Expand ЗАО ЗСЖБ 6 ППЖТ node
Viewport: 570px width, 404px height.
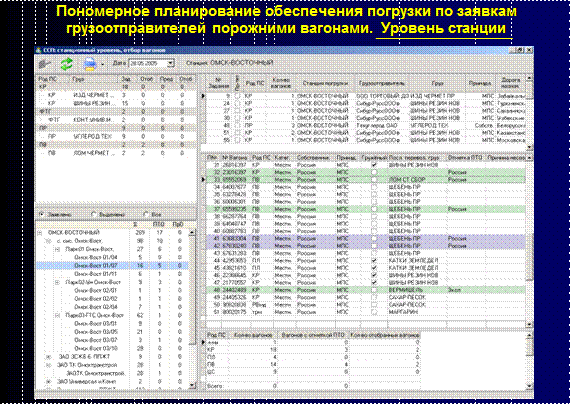(x=49, y=357)
